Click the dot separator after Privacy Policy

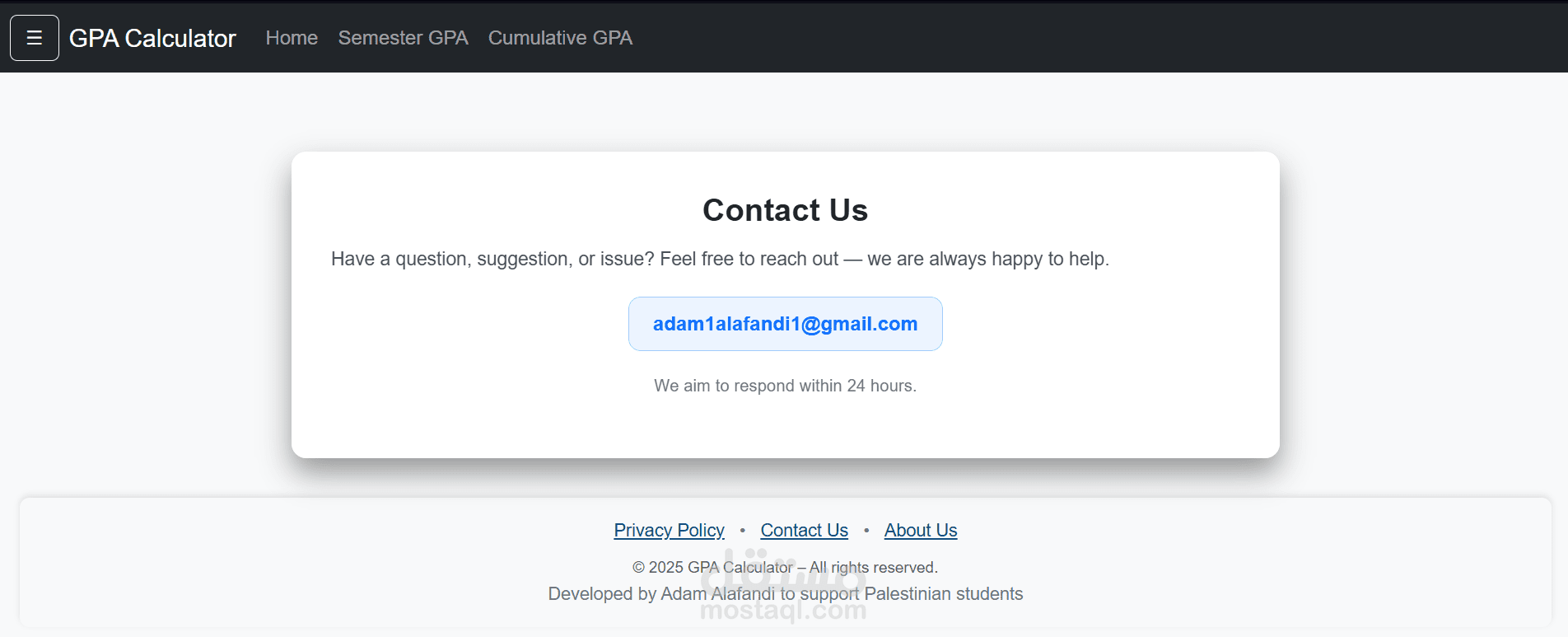[x=742, y=531]
